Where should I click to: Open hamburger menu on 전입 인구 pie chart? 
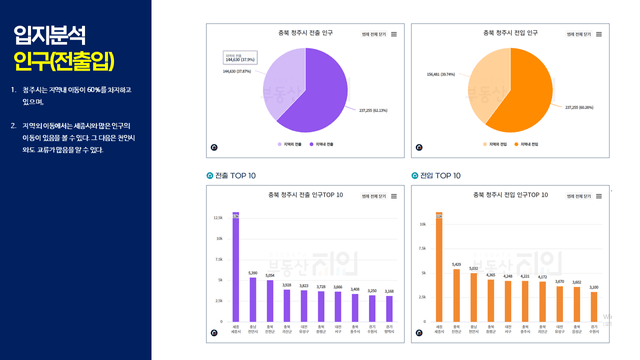click(x=599, y=34)
